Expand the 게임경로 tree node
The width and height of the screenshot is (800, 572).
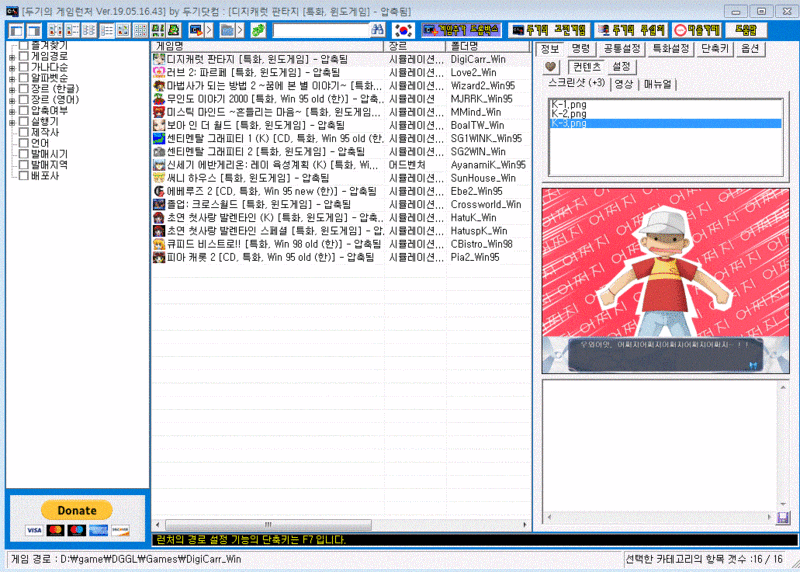(12, 58)
